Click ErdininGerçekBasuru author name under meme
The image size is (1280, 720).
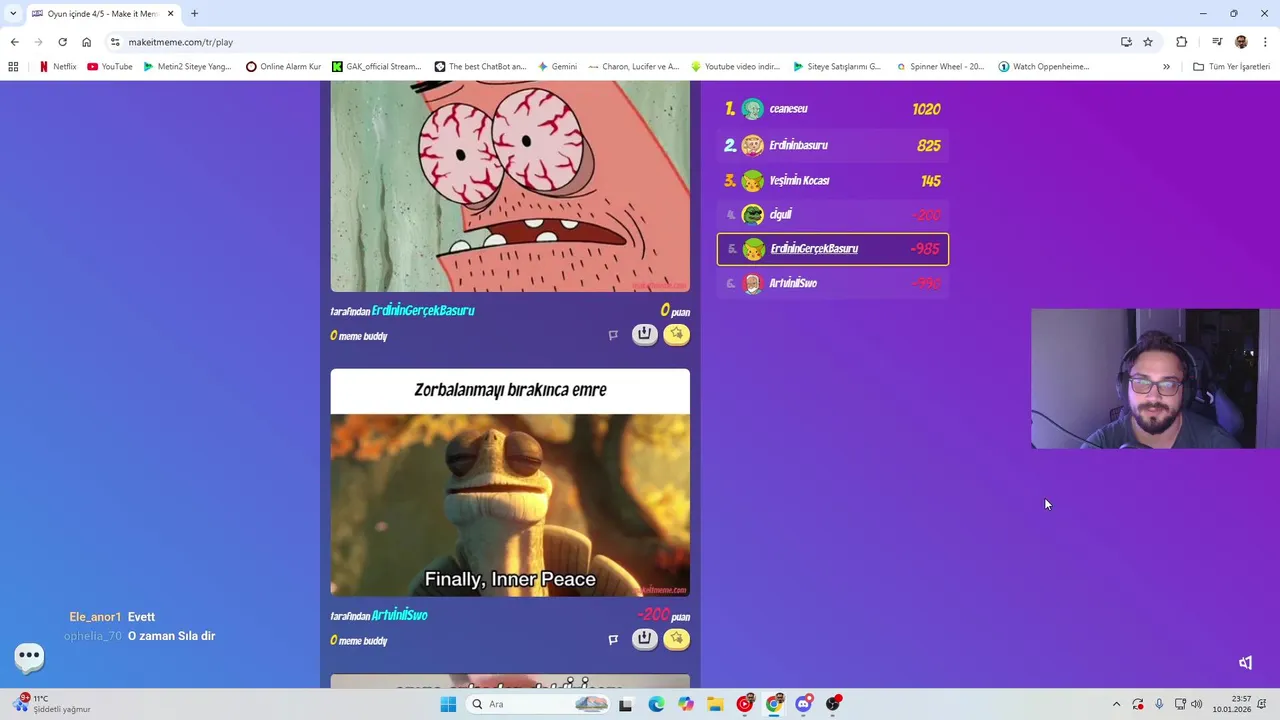(423, 310)
